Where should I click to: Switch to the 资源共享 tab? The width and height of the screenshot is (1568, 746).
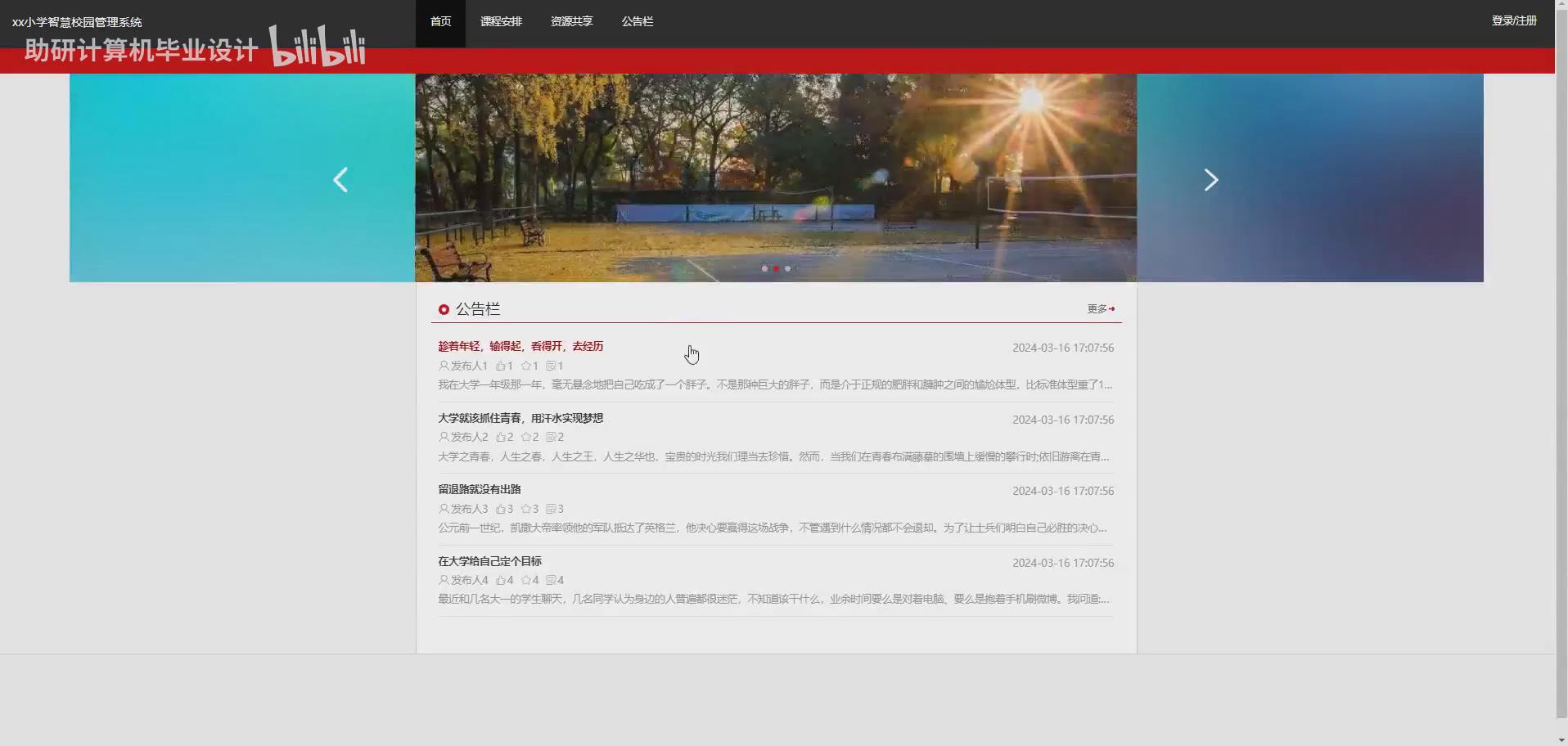pyautogui.click(x=571, y=21)
